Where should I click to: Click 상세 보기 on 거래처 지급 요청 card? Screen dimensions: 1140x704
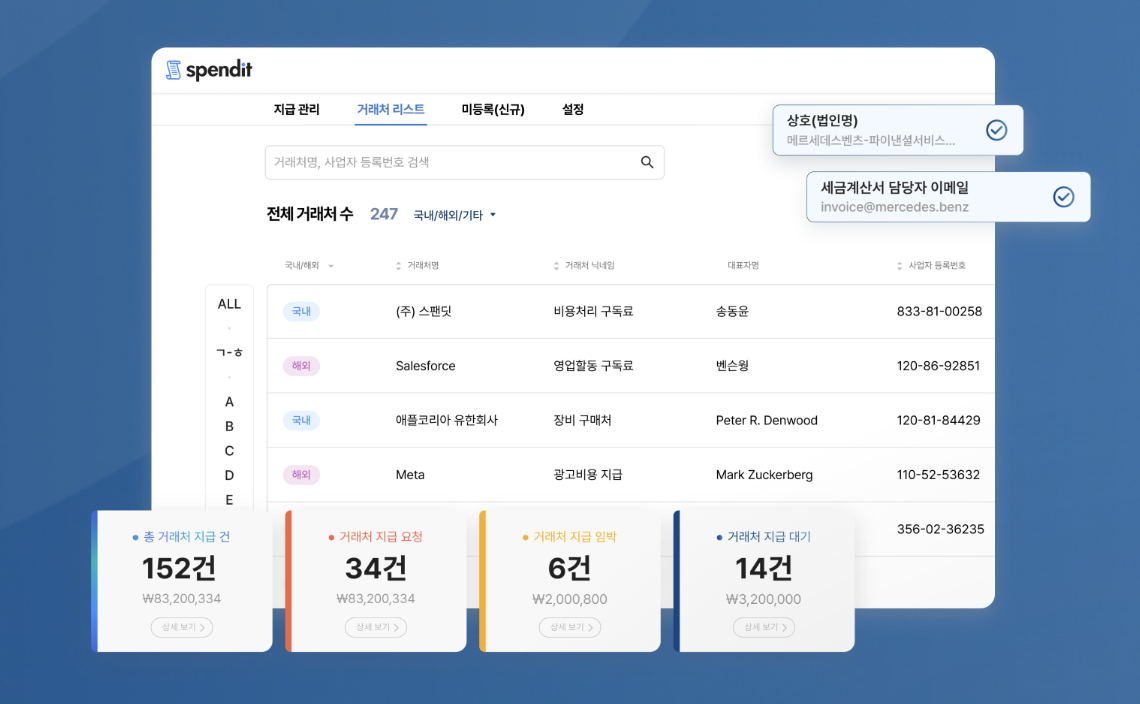(x=376, y=627)
